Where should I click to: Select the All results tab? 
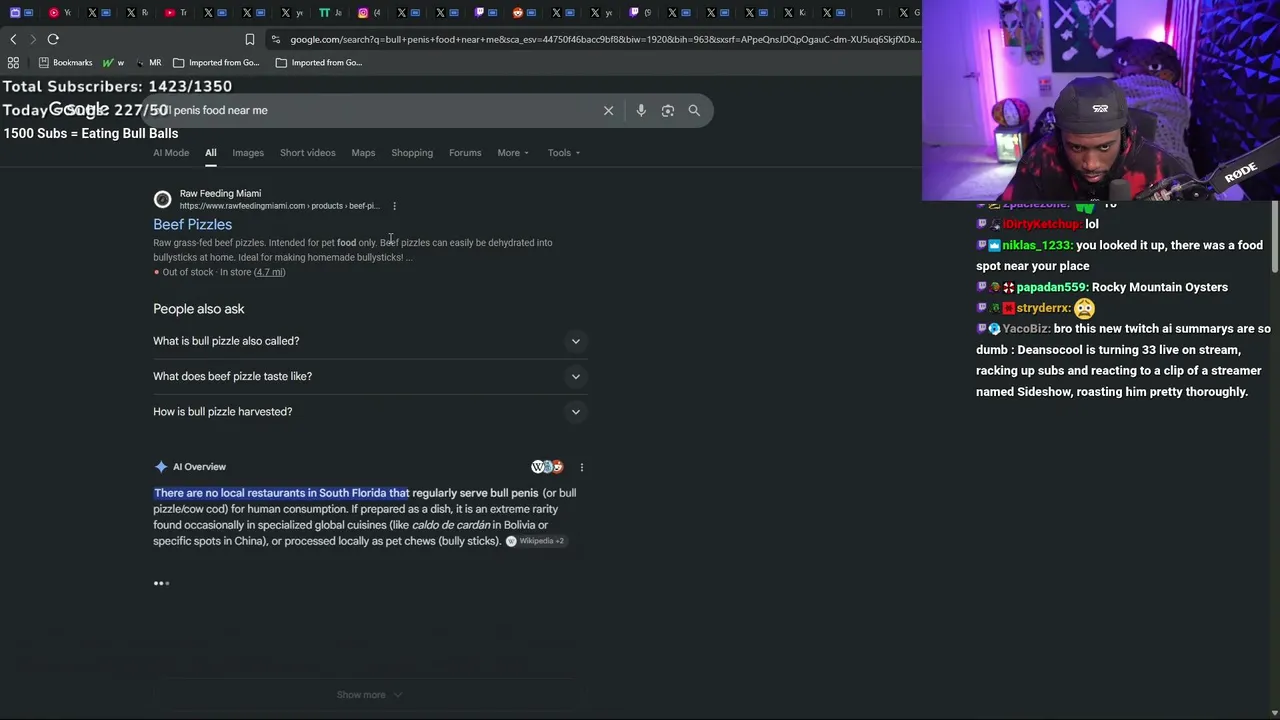[x=211, y=153]
